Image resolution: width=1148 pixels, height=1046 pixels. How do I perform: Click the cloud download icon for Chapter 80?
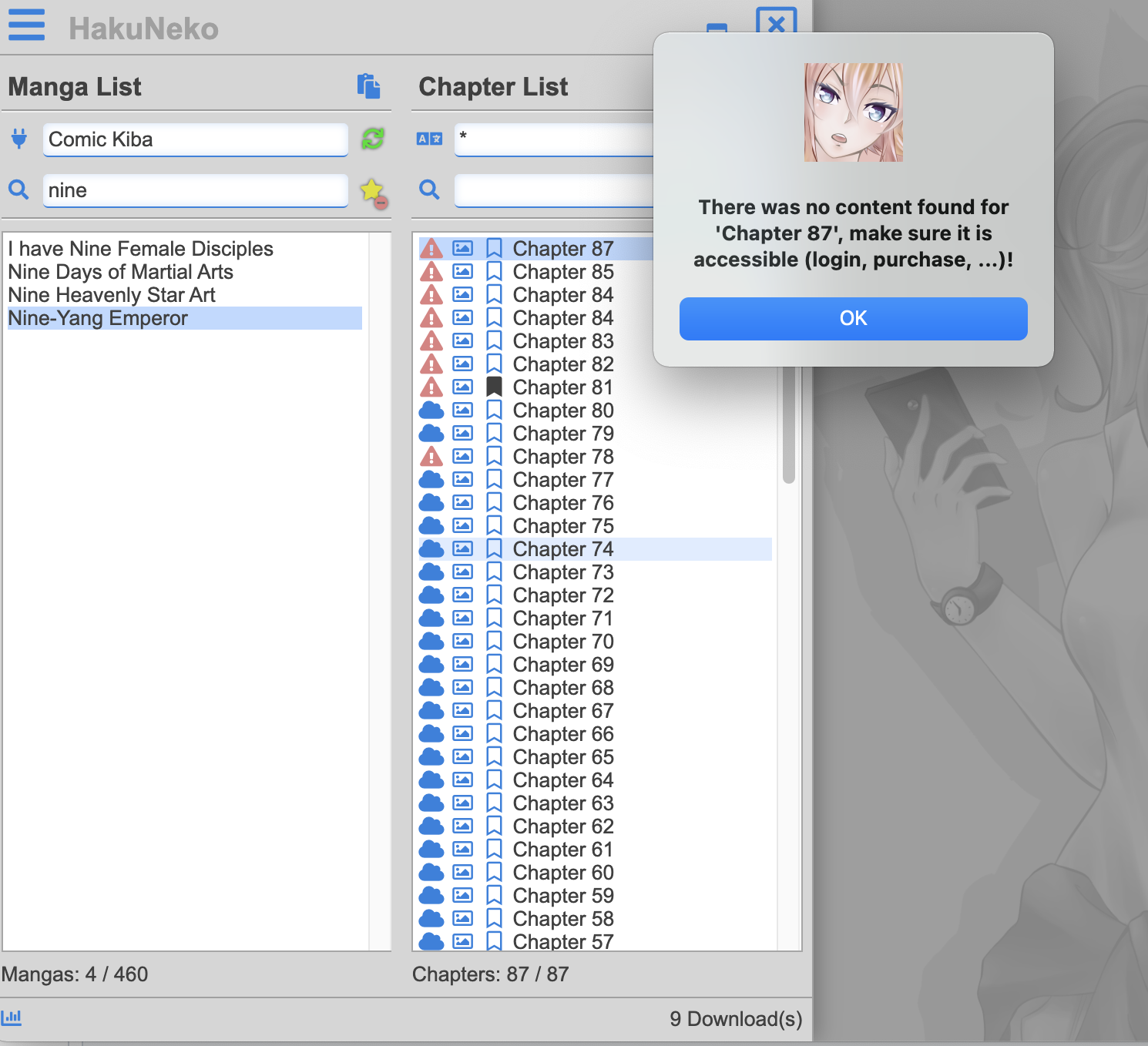[x=431, y=410]
